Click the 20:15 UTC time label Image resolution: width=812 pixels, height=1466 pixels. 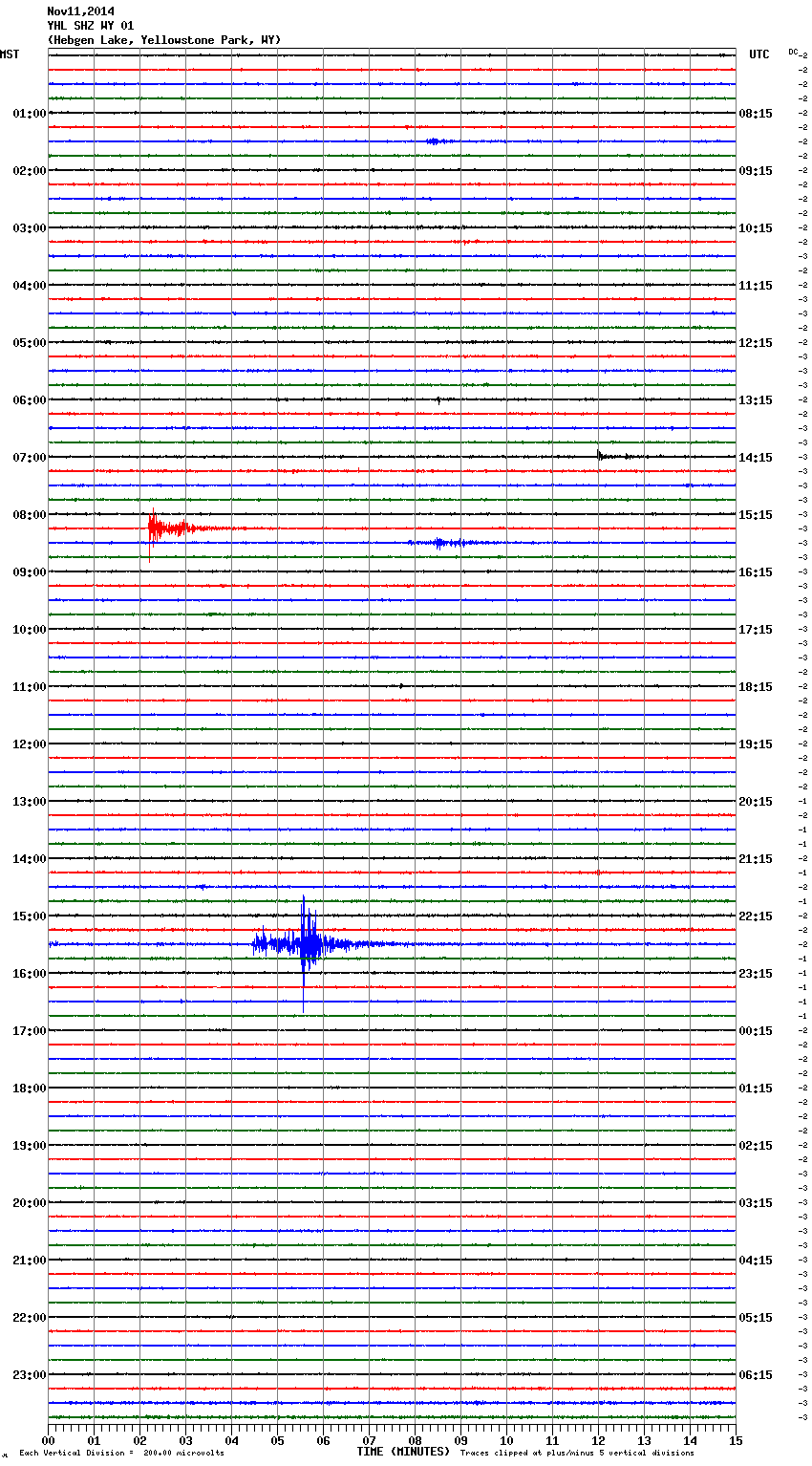point(756,802)
